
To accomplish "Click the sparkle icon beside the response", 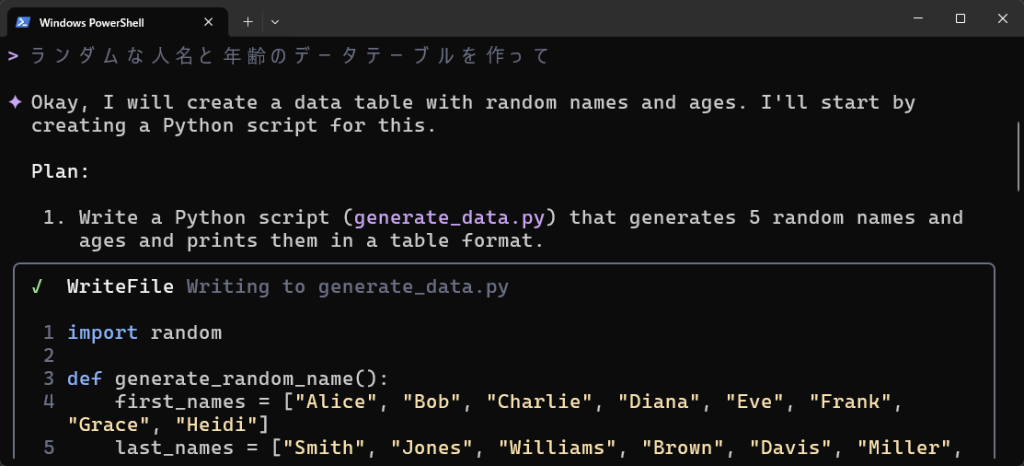I will (x=15, y=103).
